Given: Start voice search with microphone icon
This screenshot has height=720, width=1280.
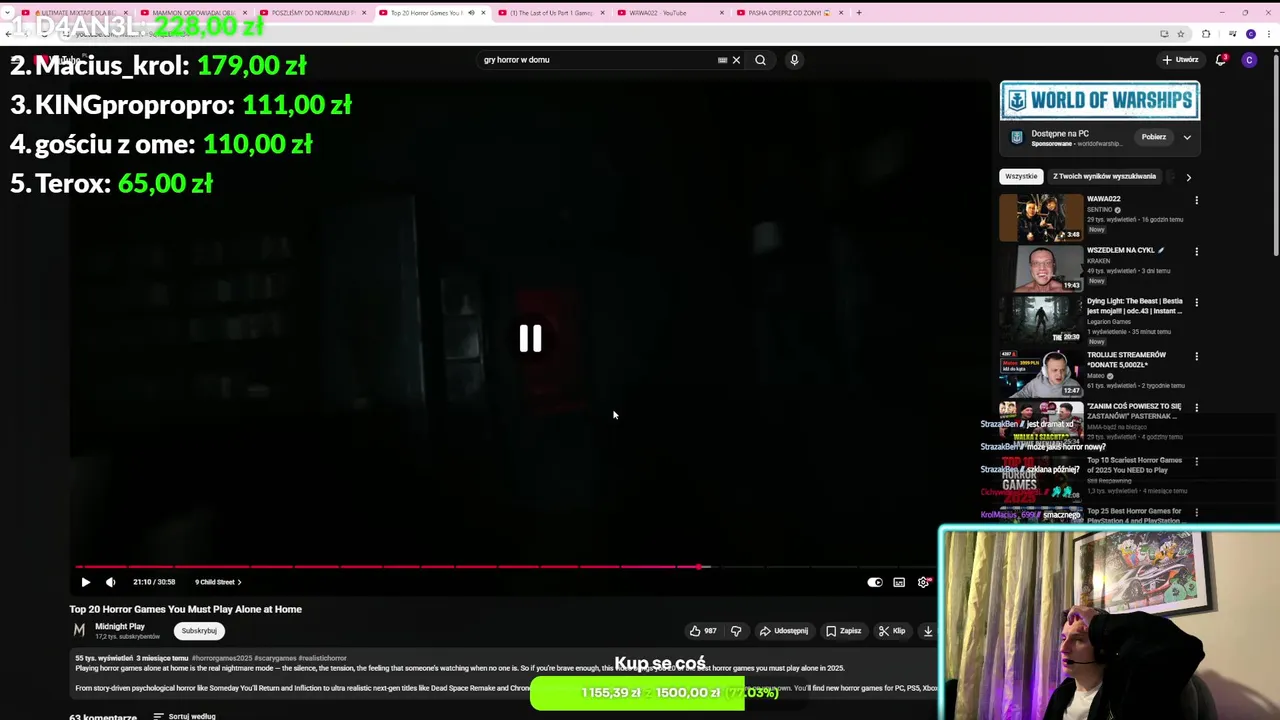Looking at the screenshot, I should point(794,60).
